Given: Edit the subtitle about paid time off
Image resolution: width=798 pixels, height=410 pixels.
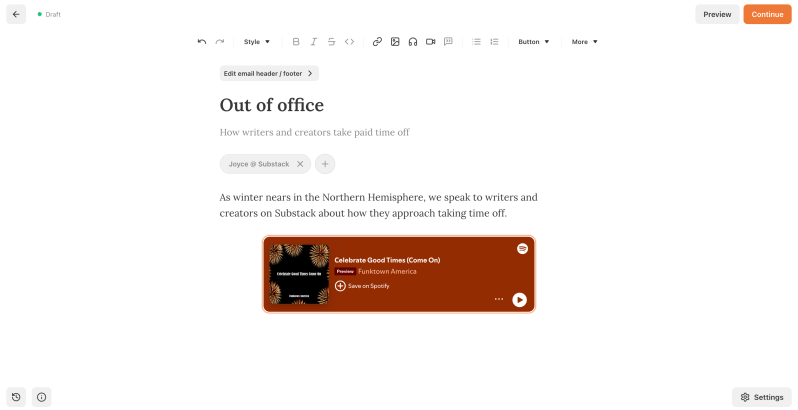Looking at the screenshot, I should coord(315,132).
